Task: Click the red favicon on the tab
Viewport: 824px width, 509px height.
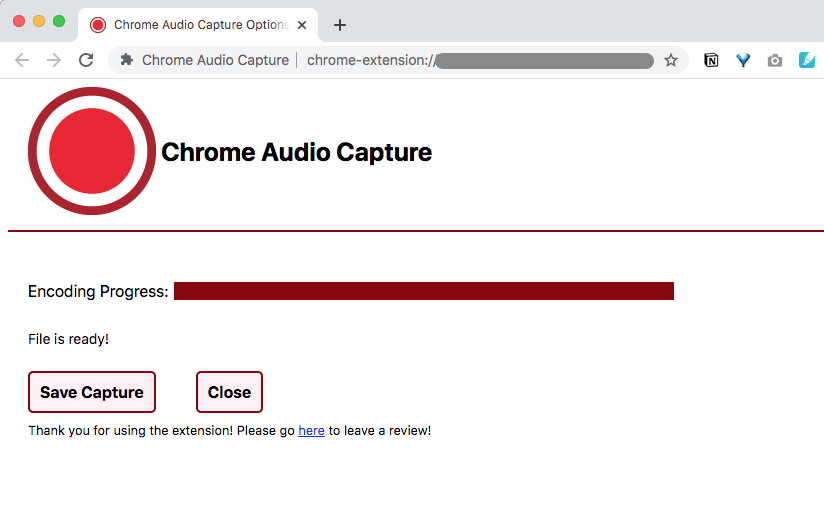Action: click(x=98, y=25)
